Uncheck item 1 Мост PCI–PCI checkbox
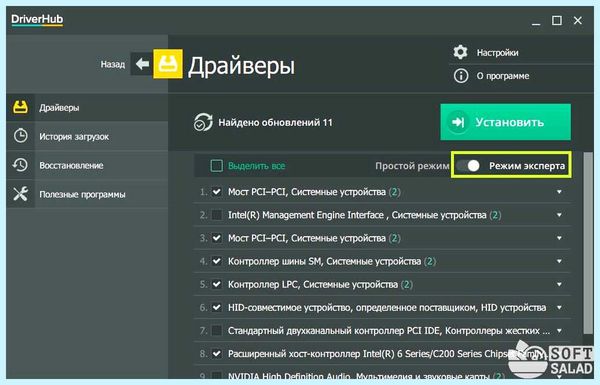 click(217, 192)
